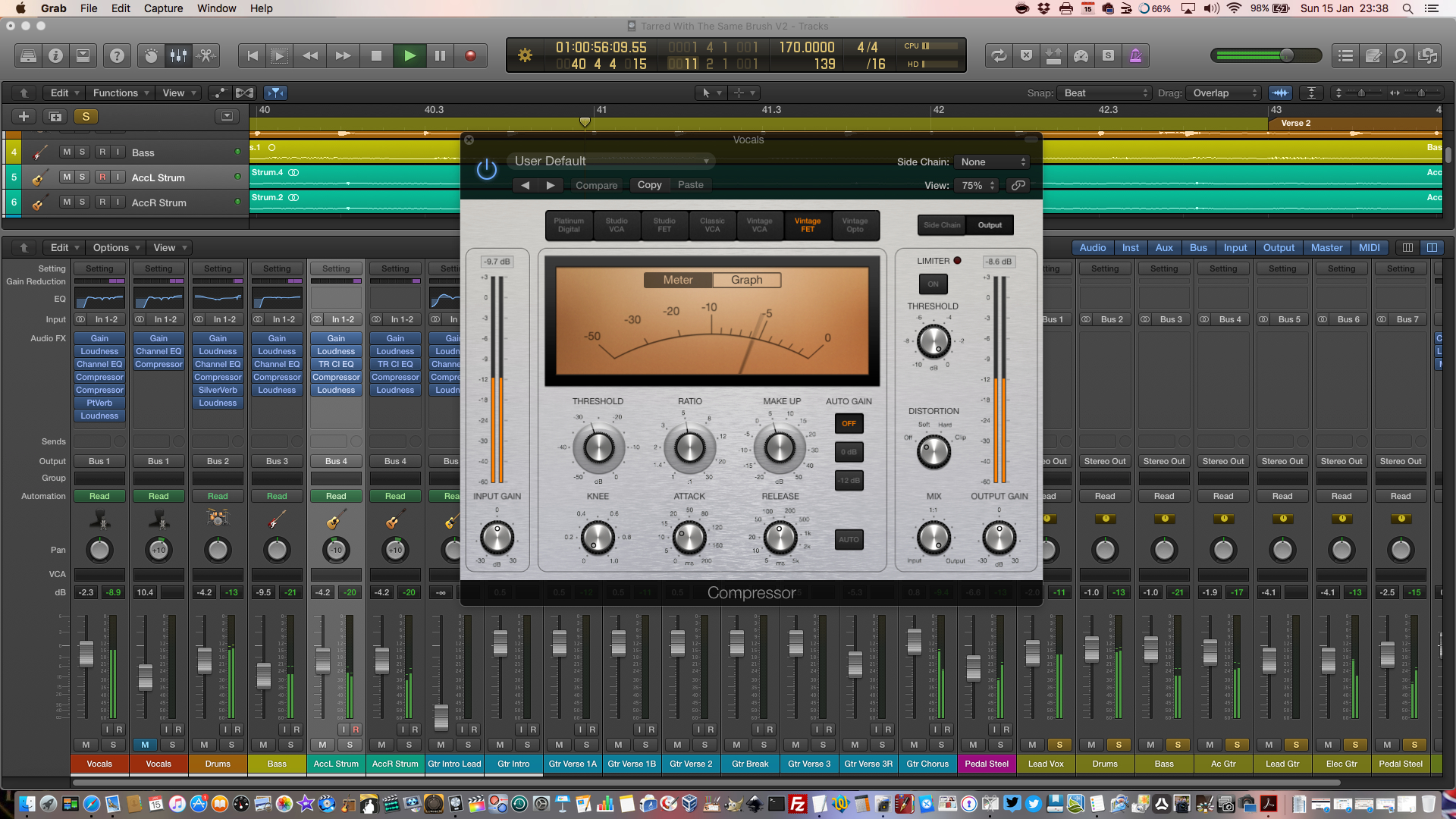
Task: Record-enable the AccL Strum track
Action: pyautogui.click(x=102, y=177)
